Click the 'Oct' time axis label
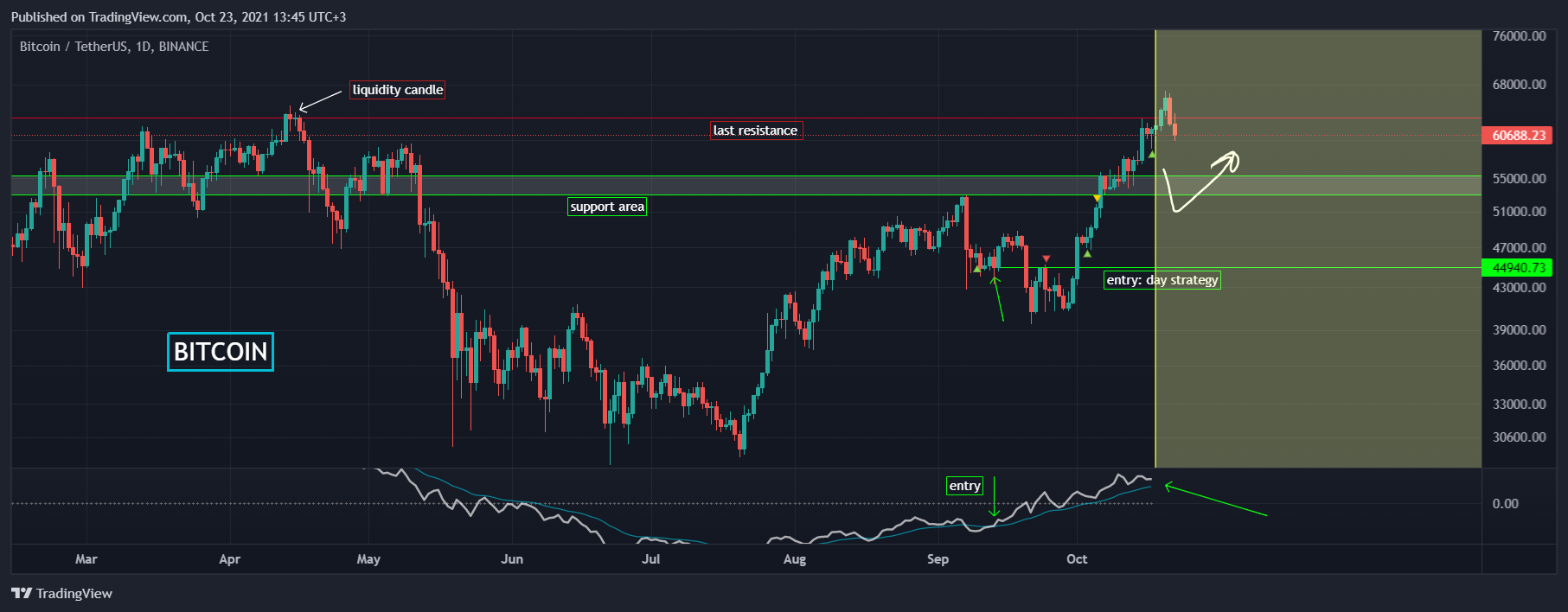 pyautogui.click(x=1077, y=559)
